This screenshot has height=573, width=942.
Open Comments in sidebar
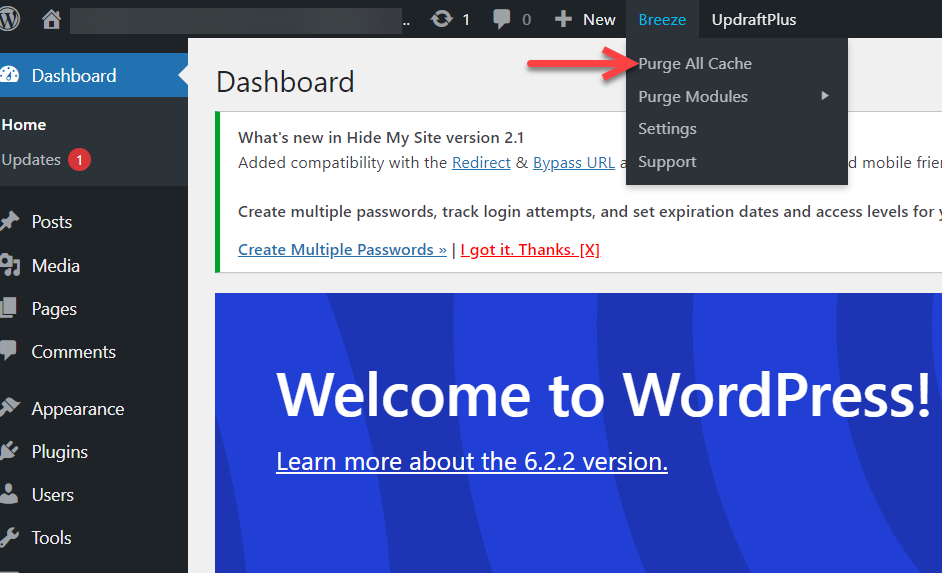click(x=73, y=351)
